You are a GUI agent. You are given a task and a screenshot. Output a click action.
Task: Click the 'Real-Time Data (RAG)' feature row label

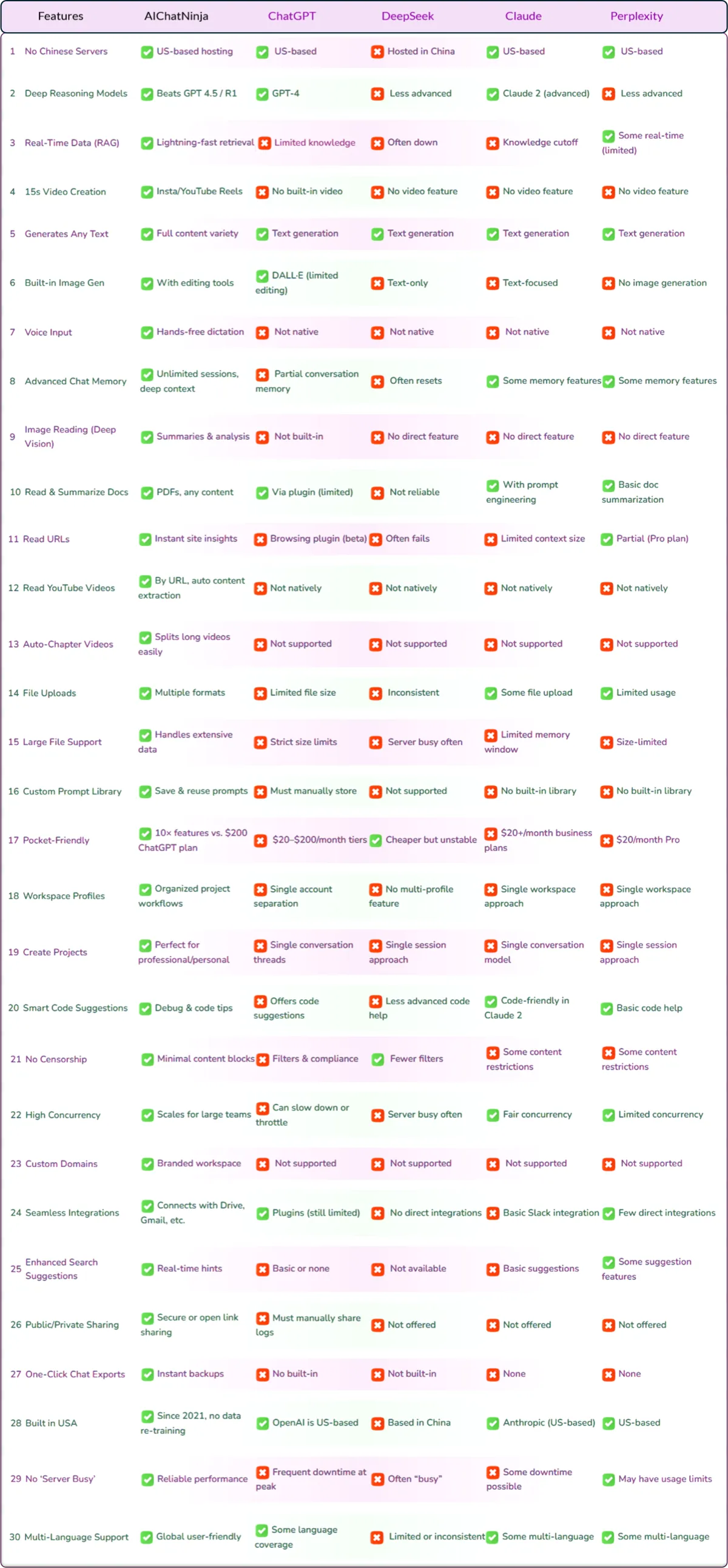(x=72, y=143)
